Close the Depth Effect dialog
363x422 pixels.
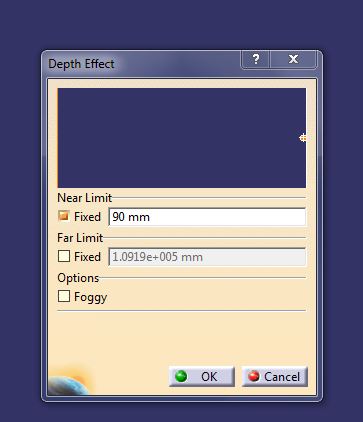pyautogui.click(x=293, y=59)
